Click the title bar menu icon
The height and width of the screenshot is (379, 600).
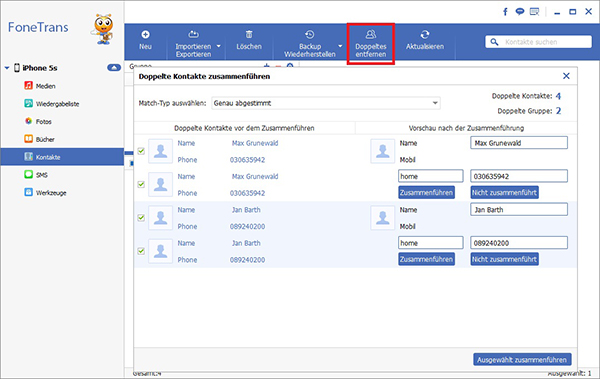(x=534, y=12)
